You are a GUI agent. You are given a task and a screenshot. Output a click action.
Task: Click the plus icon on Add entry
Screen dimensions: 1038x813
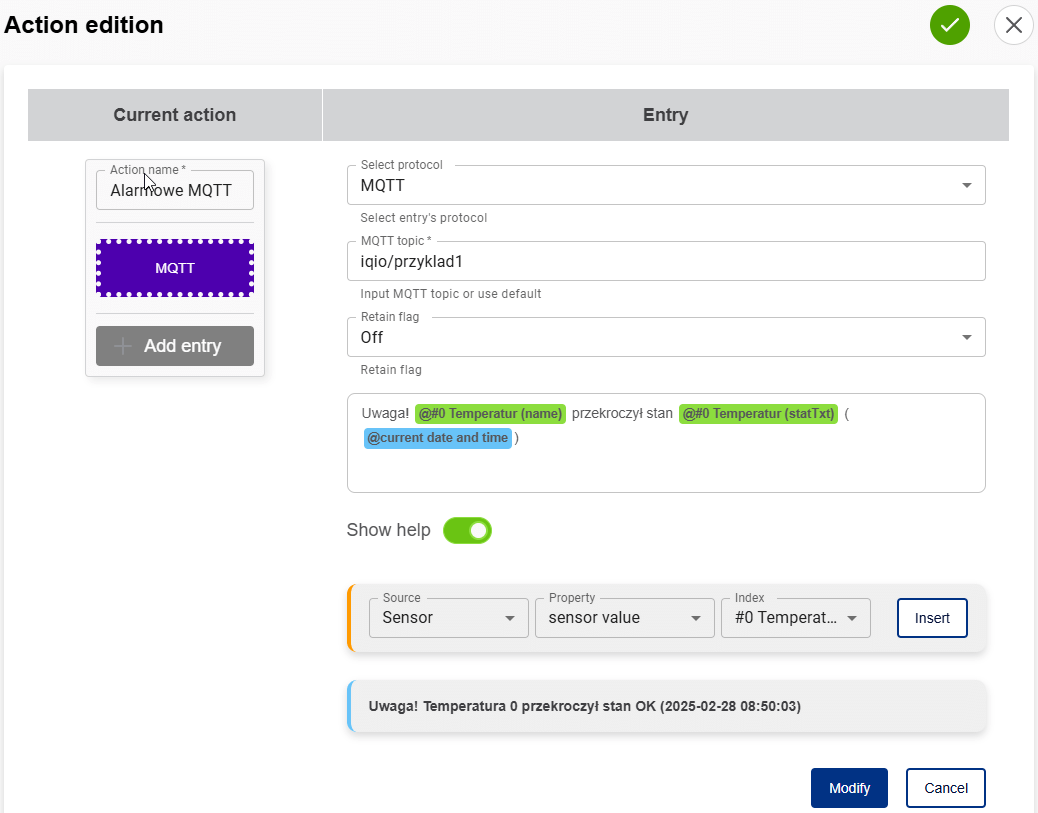(123, 346)
